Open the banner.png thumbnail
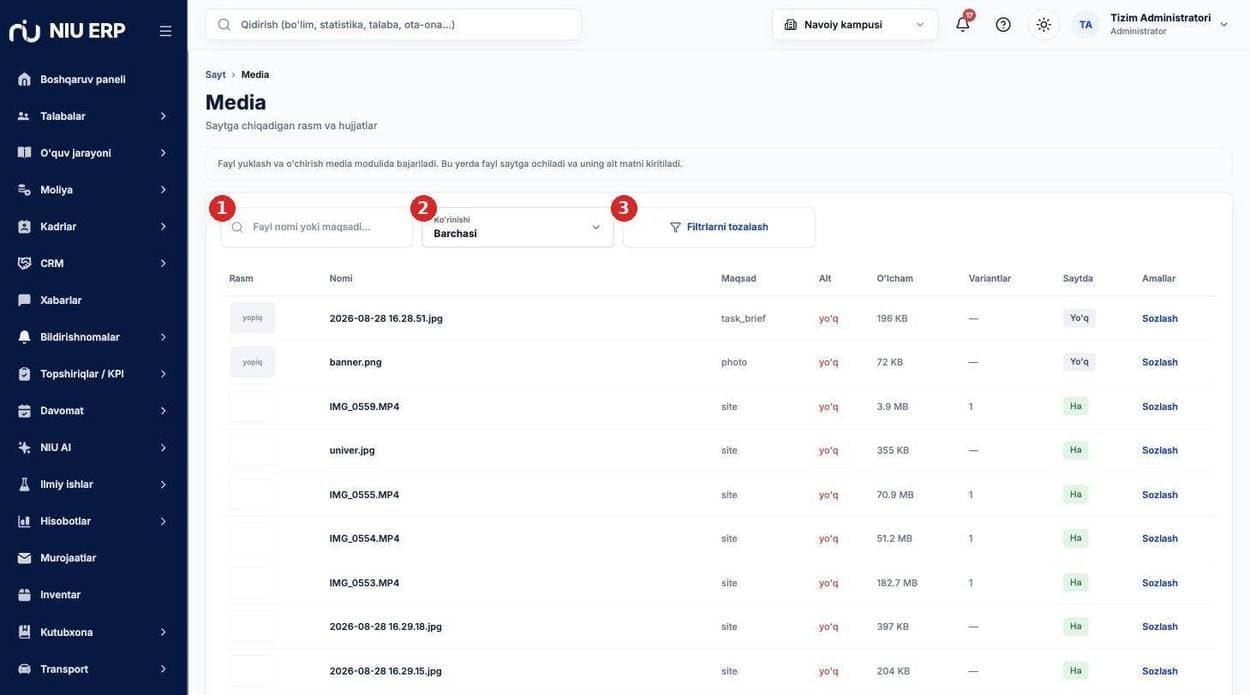1250x695 pixels. [252, 362]
